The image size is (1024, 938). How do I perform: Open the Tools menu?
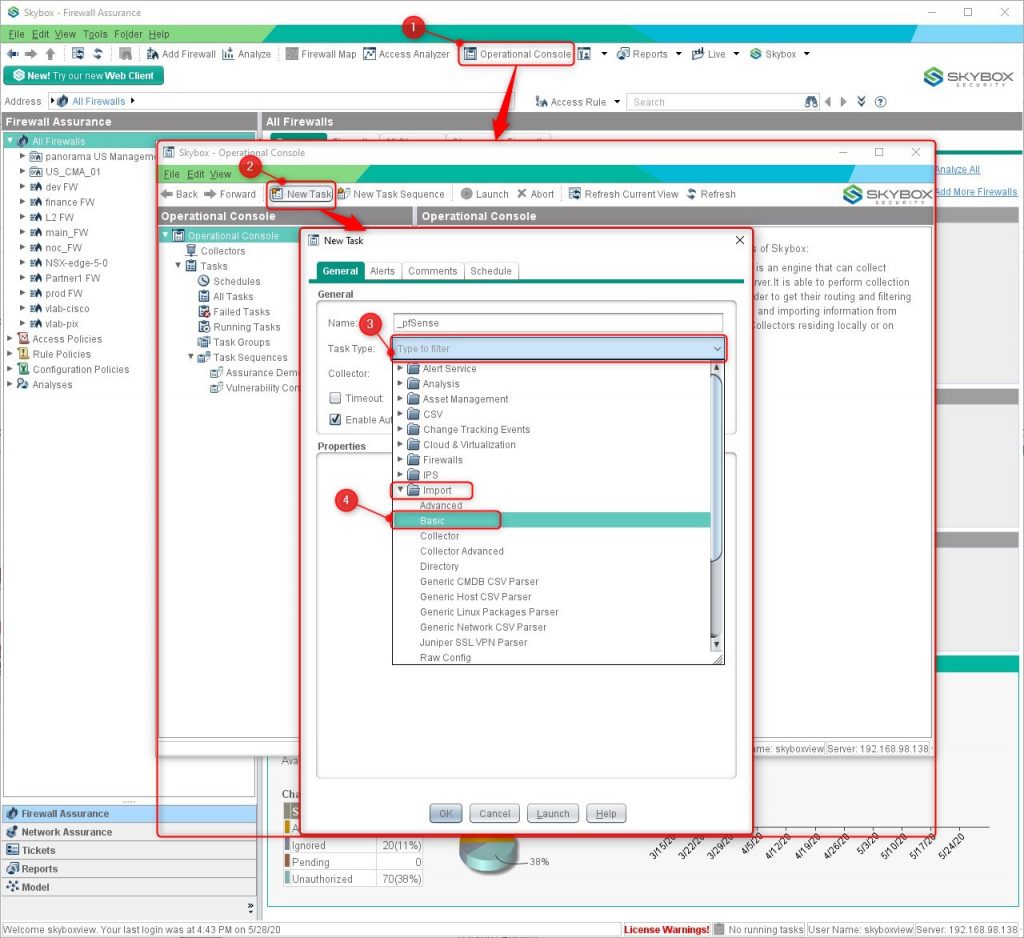(x=95, y=34)
